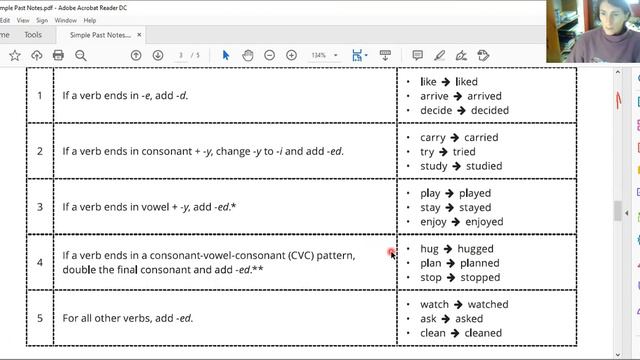
Task: Click 'For all other verbs, add -ed.'
Action: 127,318
